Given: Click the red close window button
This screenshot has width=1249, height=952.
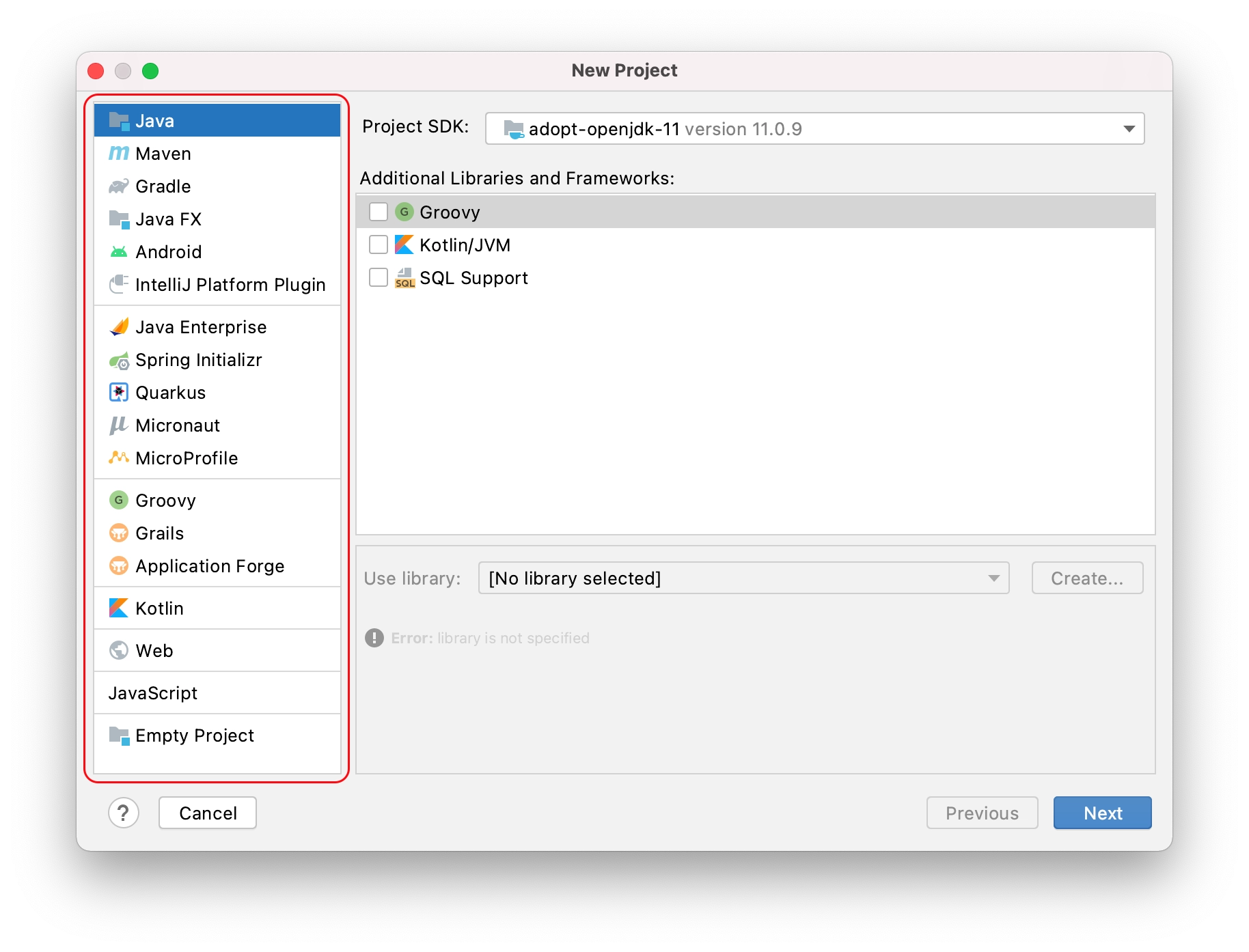Looking at the screenshot, I should [96, 71].
